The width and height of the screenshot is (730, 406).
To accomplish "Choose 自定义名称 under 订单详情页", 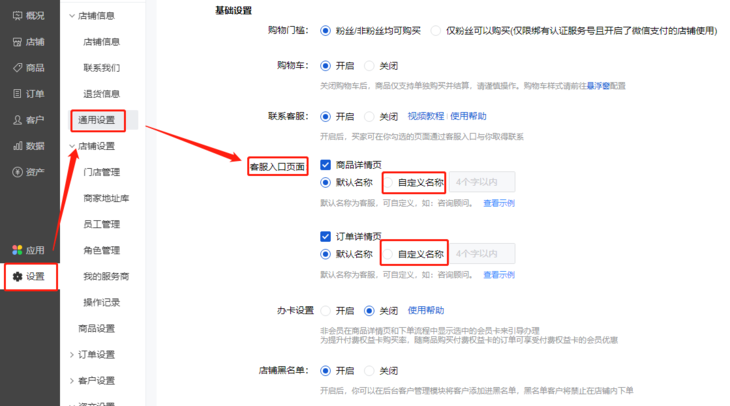I will tap(387, 254).
